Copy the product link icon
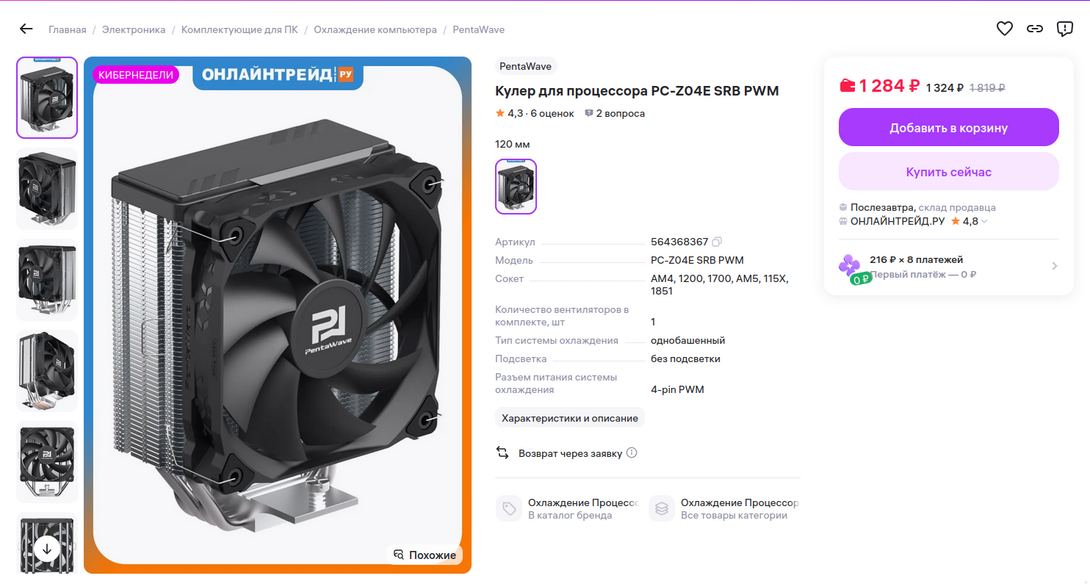This screenshot has height=584, width=1090. 1035,29
